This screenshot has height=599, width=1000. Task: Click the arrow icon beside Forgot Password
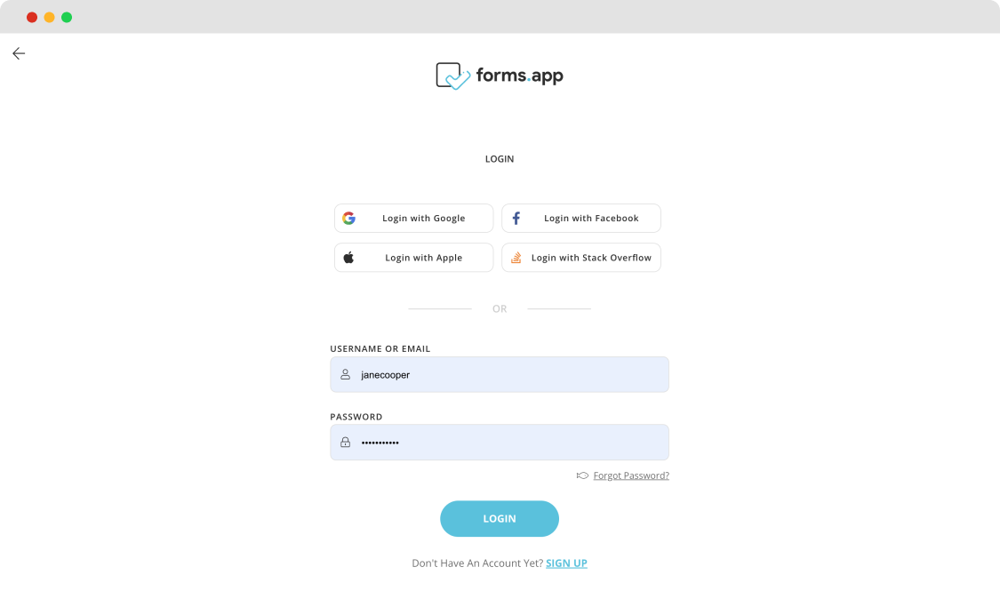[x=581, y=475]
